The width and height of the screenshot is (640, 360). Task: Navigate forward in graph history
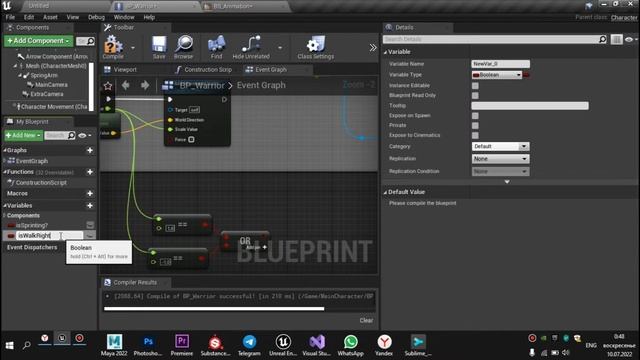[144, 85]
